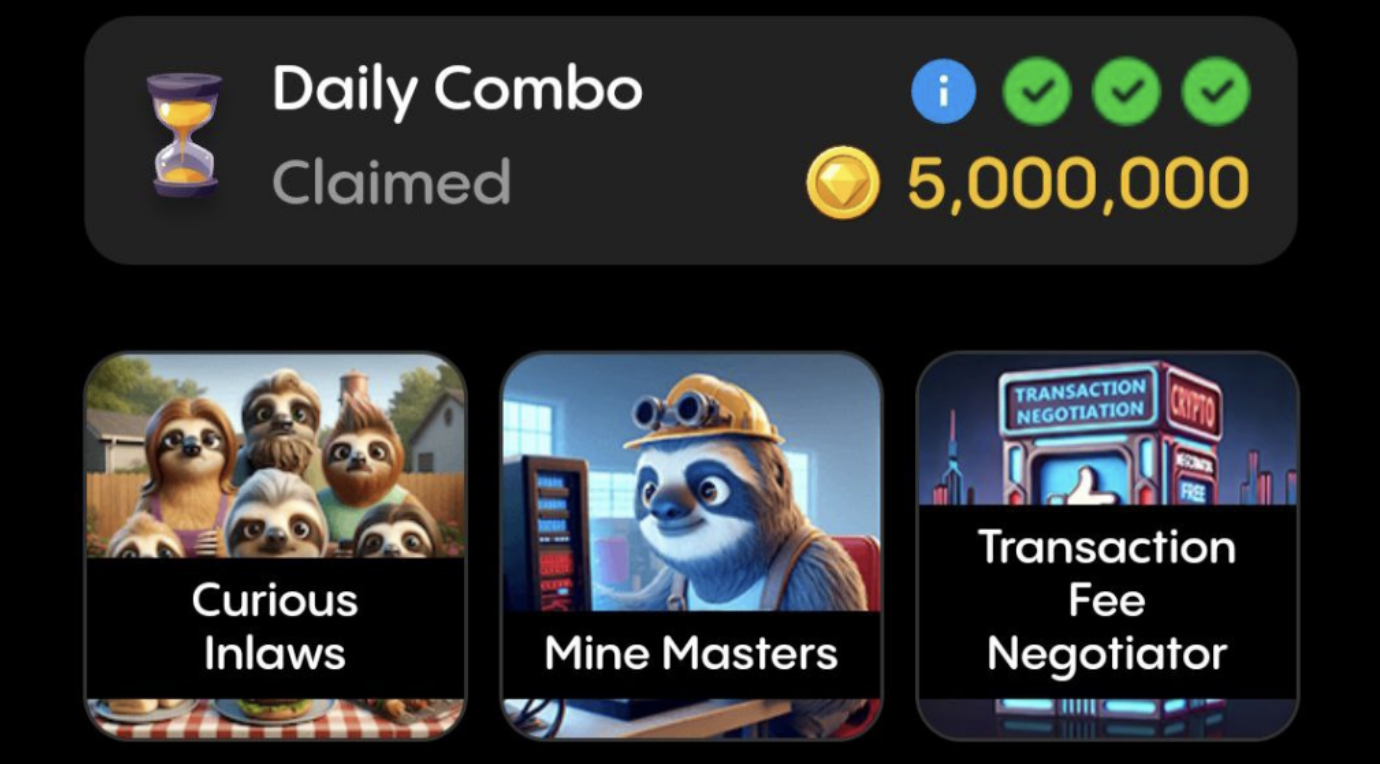Click the middle green combo checkmark

(x=1126, y=91)
